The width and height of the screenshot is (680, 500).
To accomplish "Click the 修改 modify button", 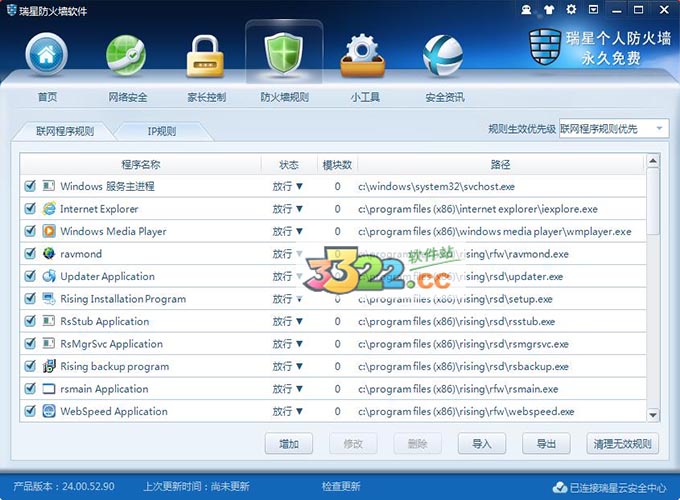I will tap(353, 444).
